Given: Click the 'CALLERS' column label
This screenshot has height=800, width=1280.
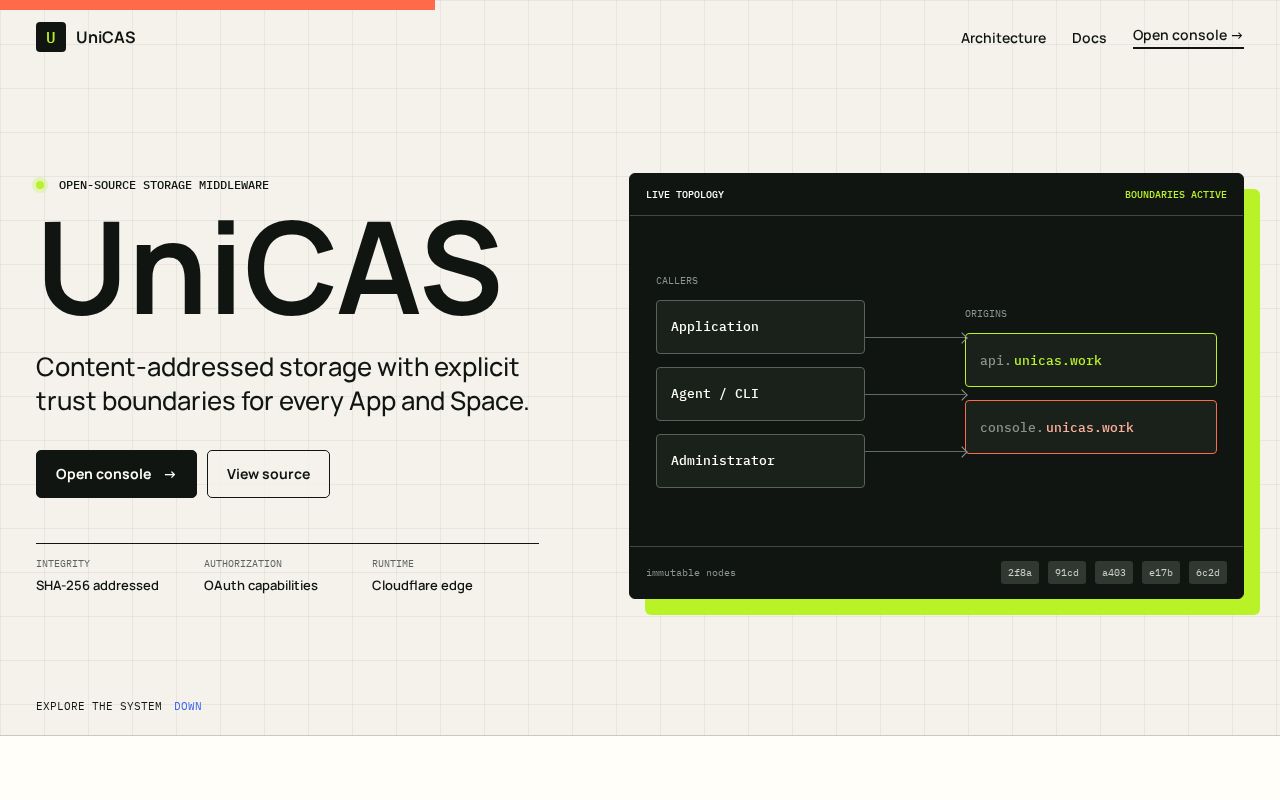Looking at the screenshot, I should (x=677, y=281).
